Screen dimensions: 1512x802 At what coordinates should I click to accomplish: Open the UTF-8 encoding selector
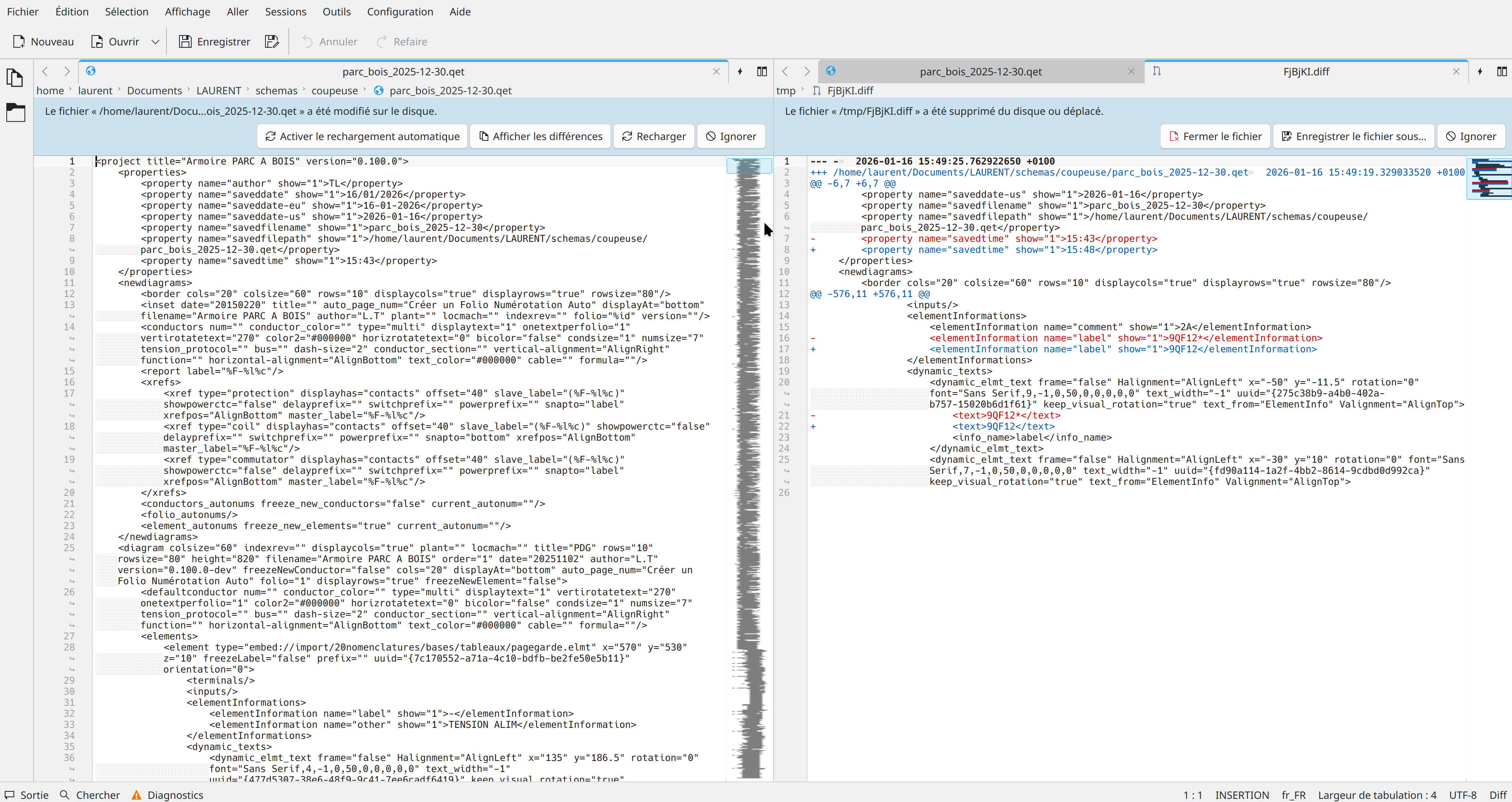click(1462, 795)
